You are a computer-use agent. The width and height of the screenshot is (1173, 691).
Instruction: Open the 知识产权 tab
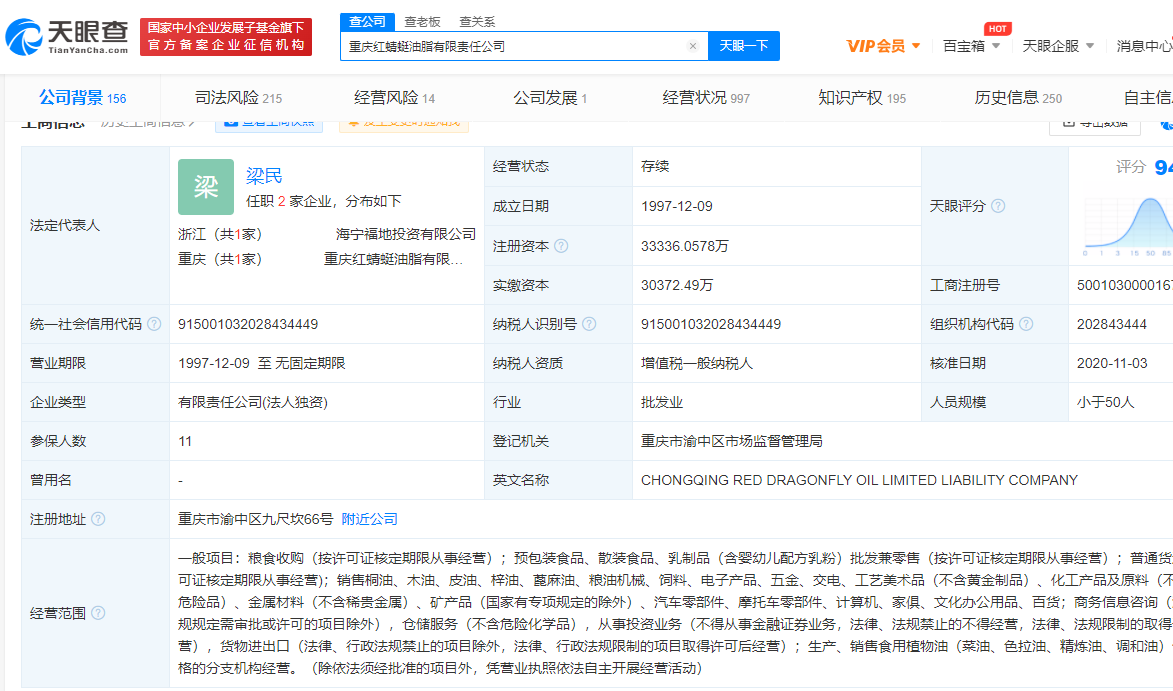pos(861,98)
